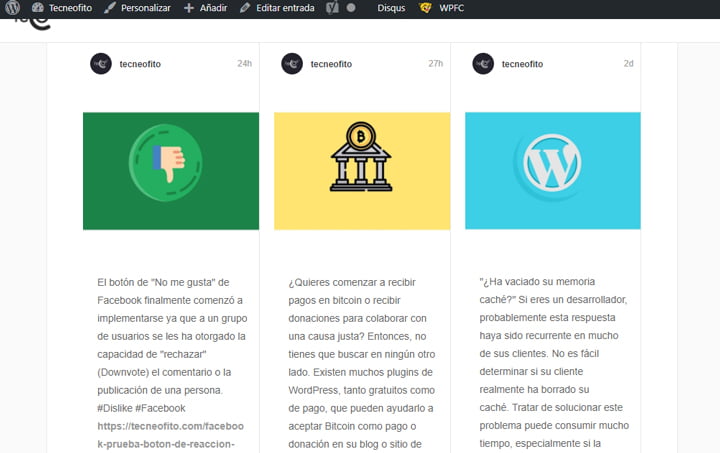Screen dimensions: 720x453
Task: Click the 27h timestamp
Action: (436, 63)
